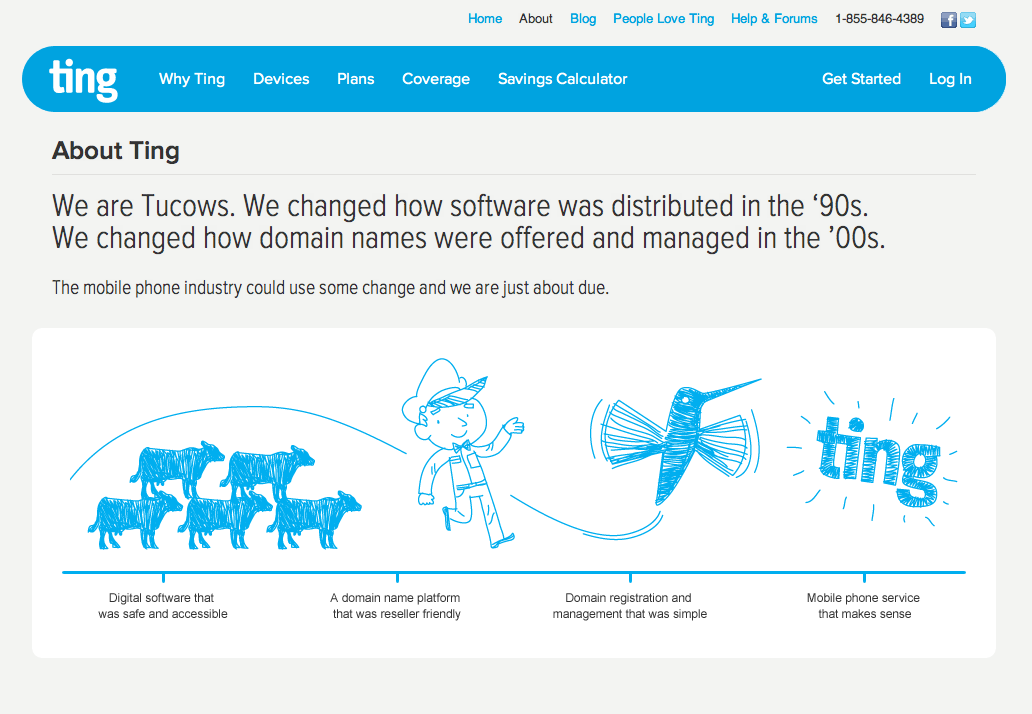Open the Plans section

coord(356,79)
